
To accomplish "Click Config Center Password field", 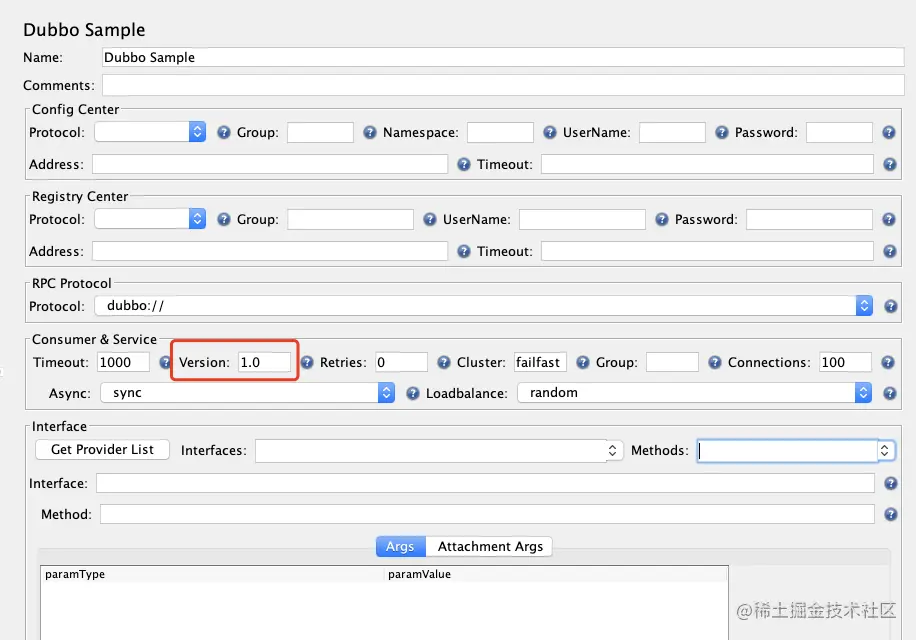I will pyautogui.click(x=839, y=133).
